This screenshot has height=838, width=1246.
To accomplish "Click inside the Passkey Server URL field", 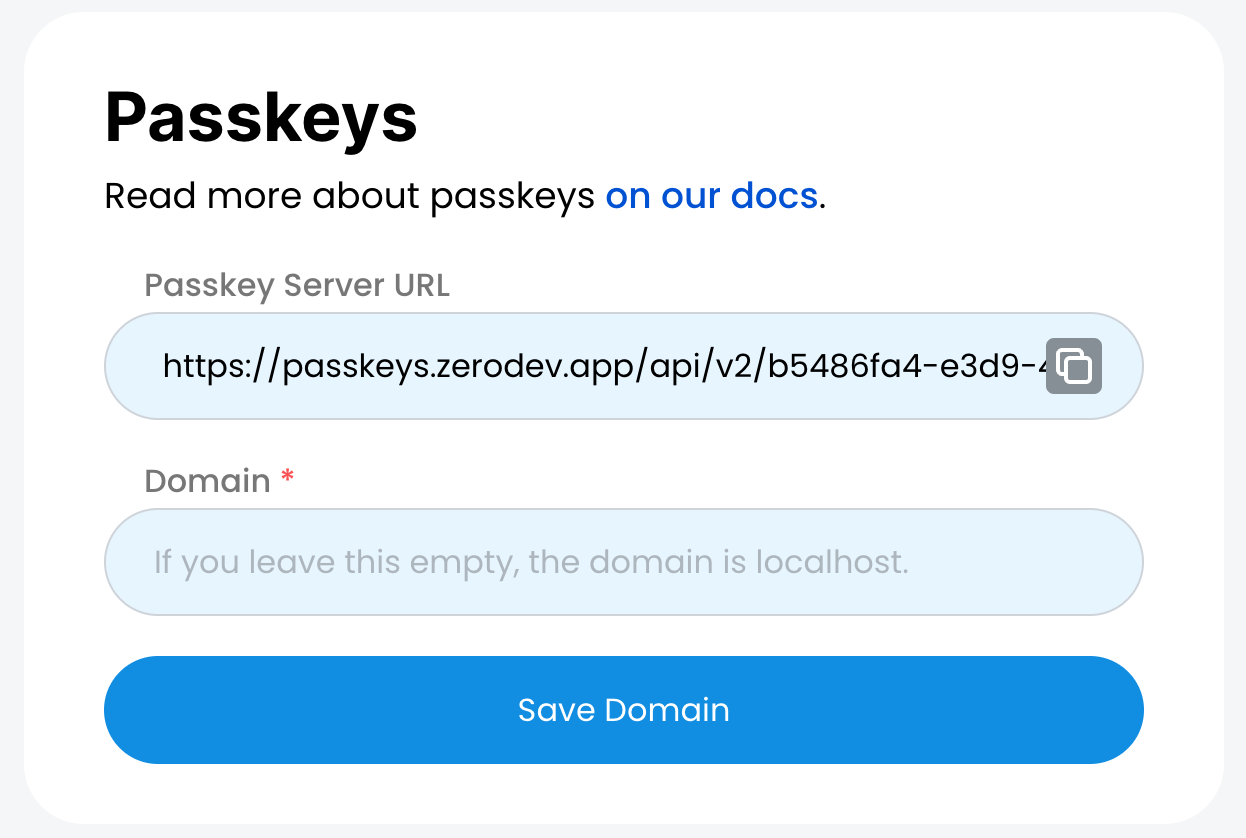I will click(600, 366).
